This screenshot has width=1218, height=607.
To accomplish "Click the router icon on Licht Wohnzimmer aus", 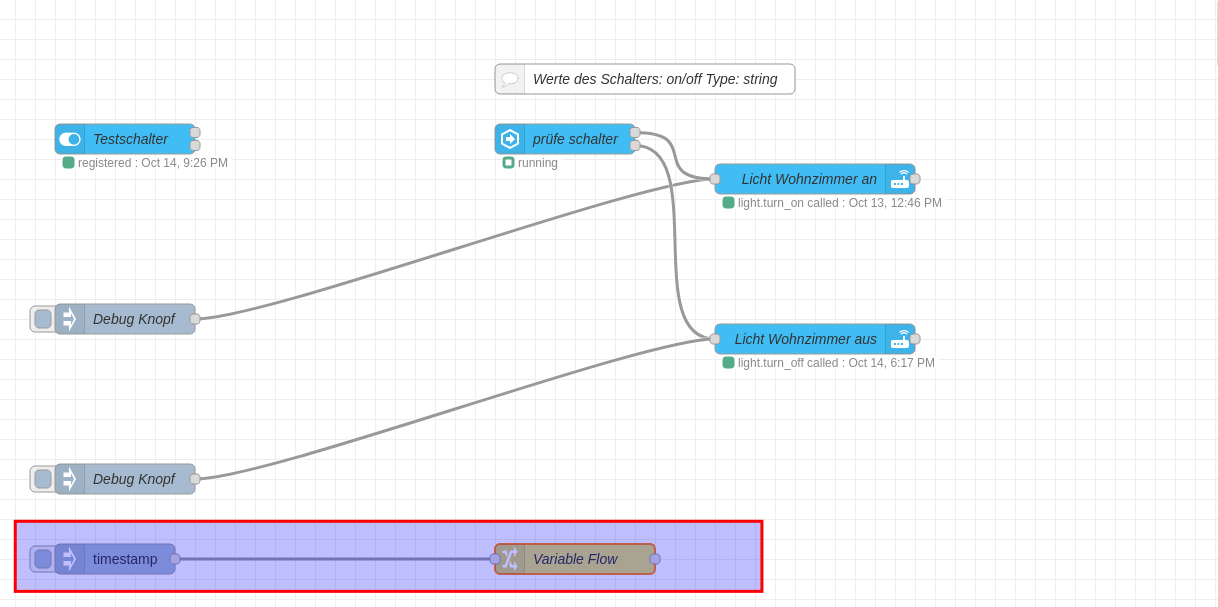I will [900, 339].
